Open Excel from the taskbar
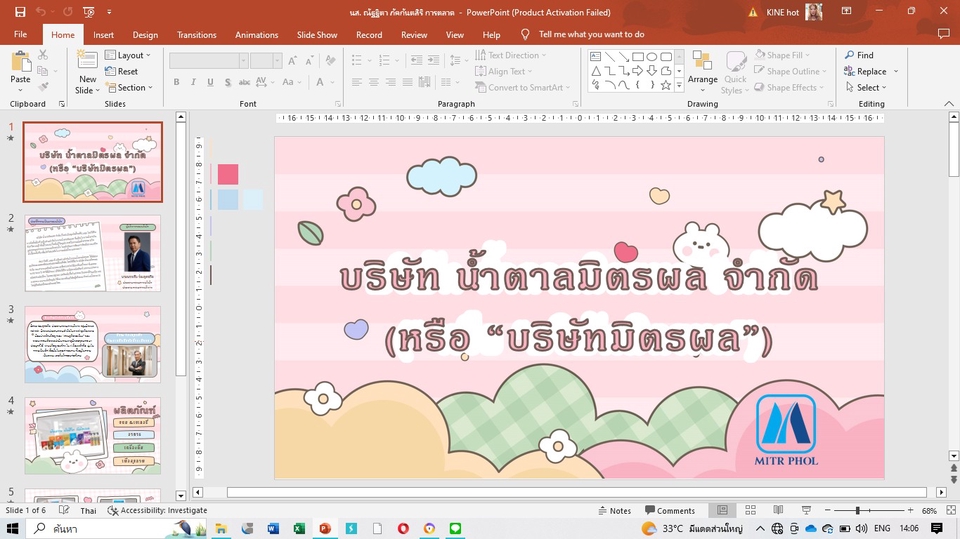960x539 pixels. point(299,528)
